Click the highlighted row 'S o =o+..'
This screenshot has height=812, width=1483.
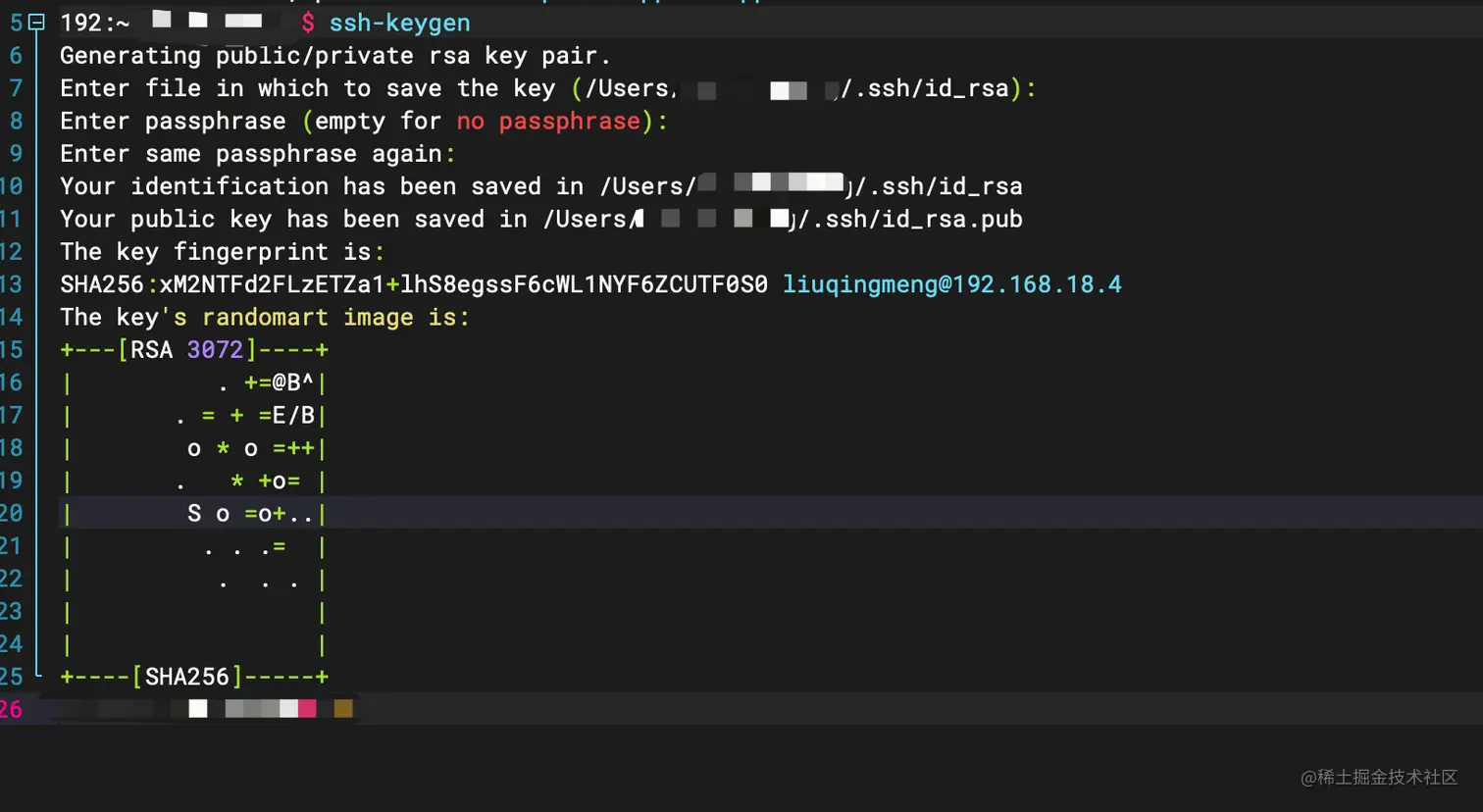(x=194, y=513)
